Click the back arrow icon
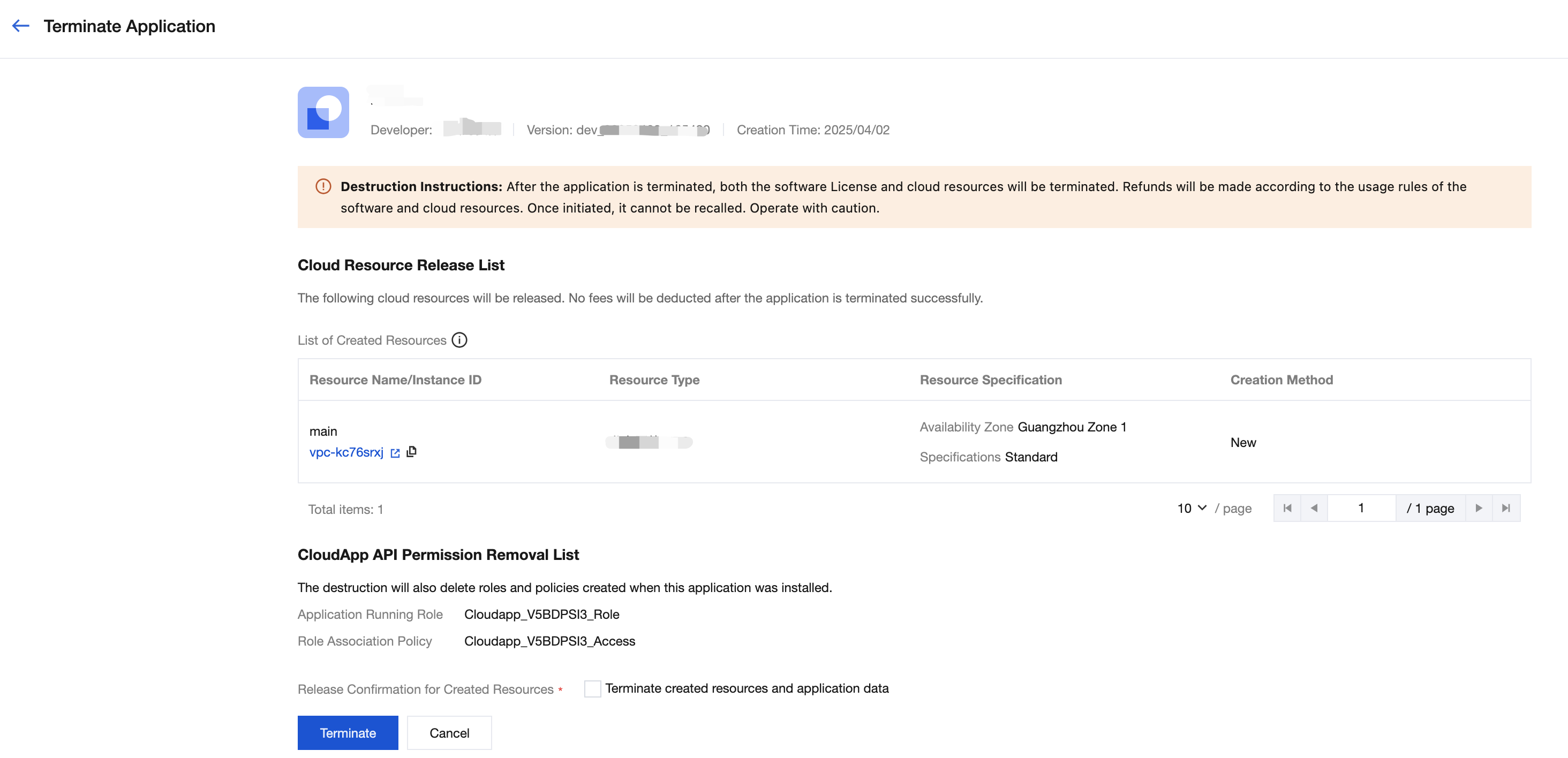The height and width of the screenshot is (758, 1568). pos(21,26)
